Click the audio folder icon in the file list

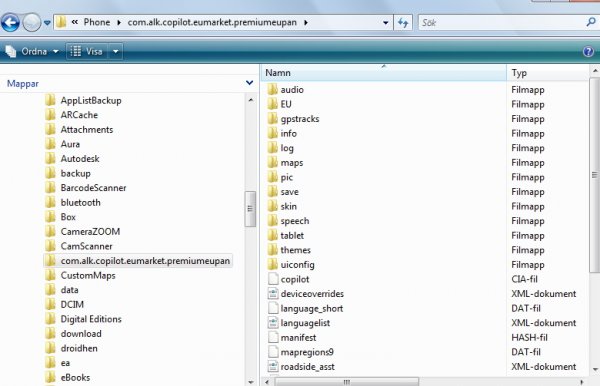coord(272,89)
